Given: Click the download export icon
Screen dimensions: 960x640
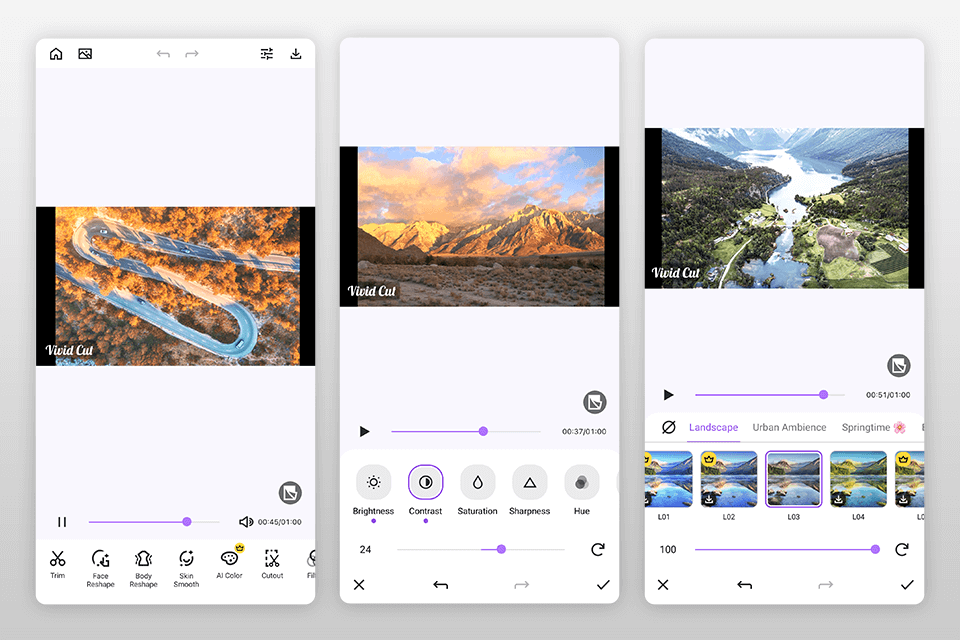Looking at the screenshot, I should coord(296,54).
